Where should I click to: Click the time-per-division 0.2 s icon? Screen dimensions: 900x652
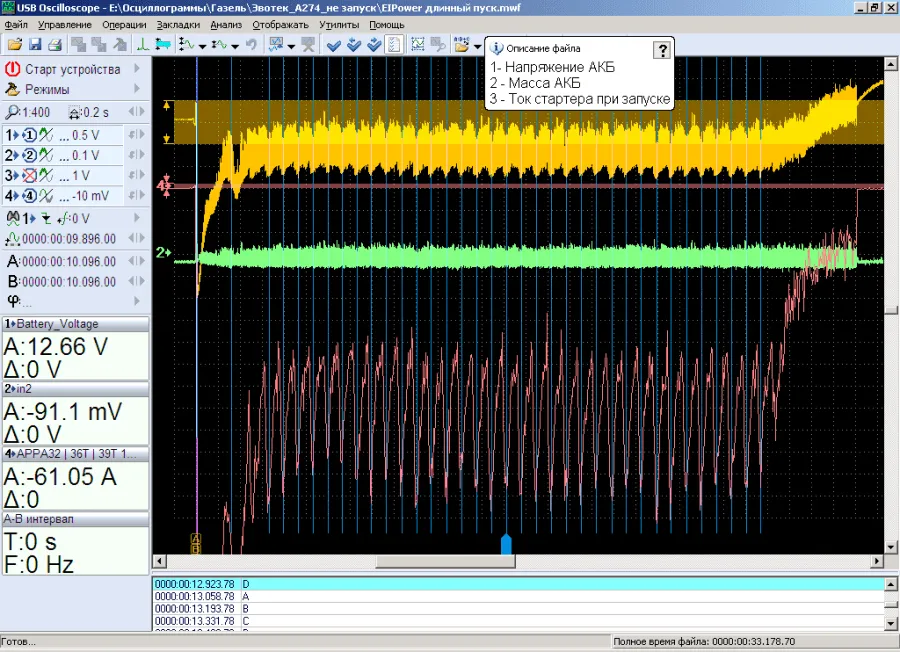[75, 112]
